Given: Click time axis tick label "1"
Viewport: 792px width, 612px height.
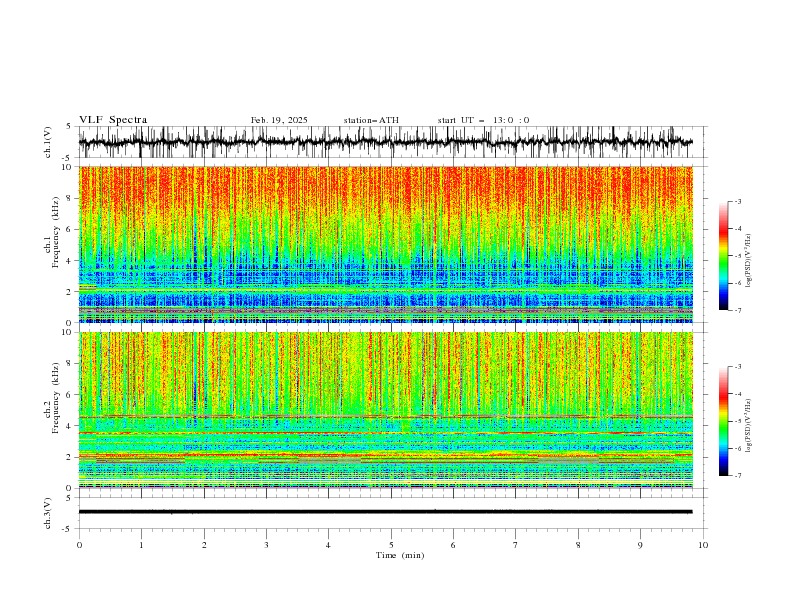Looking at the screenshot, I should (x=141, y=545).
